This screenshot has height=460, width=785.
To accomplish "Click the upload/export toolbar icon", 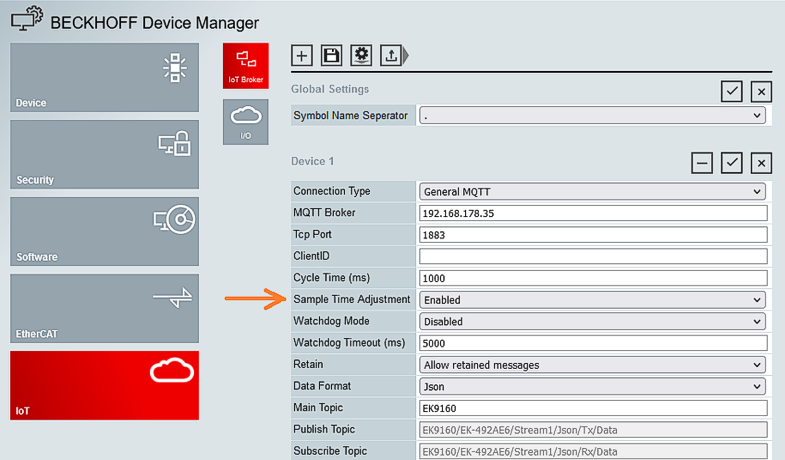I will (391, 56).
